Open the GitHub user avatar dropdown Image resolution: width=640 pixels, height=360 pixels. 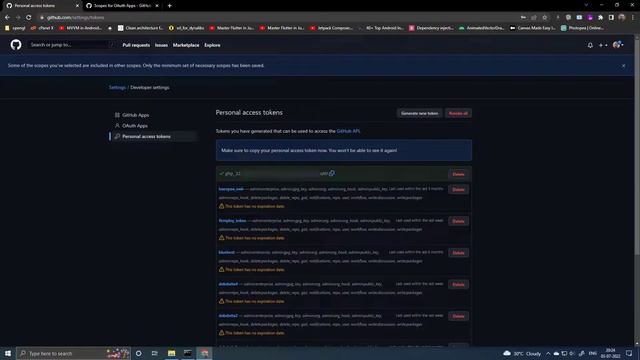coord(618,45)
